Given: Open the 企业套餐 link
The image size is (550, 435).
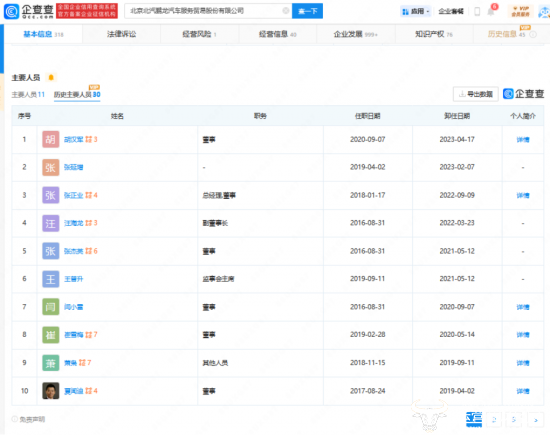Looking at the screenshot, I should (451, 11).
